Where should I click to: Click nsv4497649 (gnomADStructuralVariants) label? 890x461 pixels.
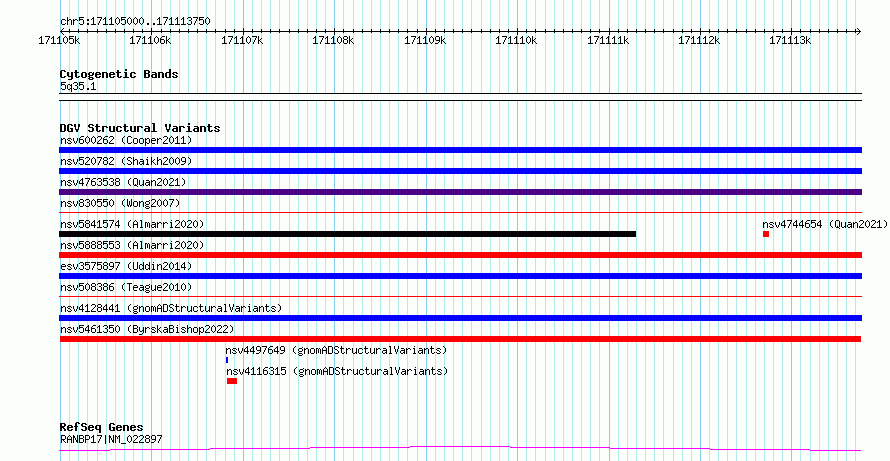coord(336,350)
